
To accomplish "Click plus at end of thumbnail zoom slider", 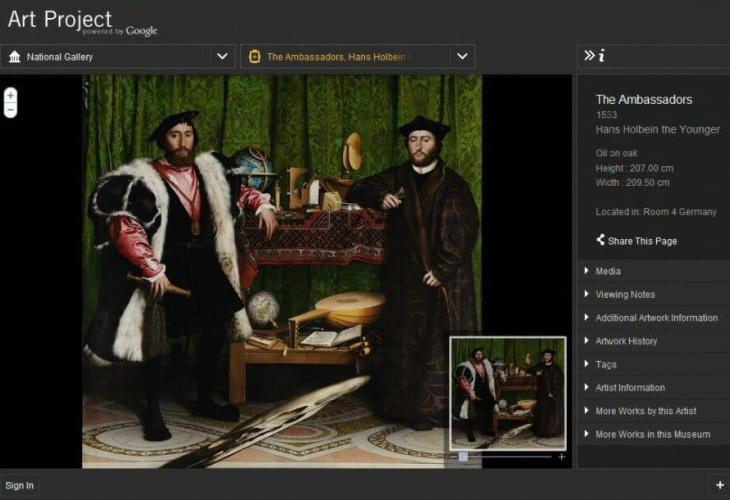I will point(561,457).
